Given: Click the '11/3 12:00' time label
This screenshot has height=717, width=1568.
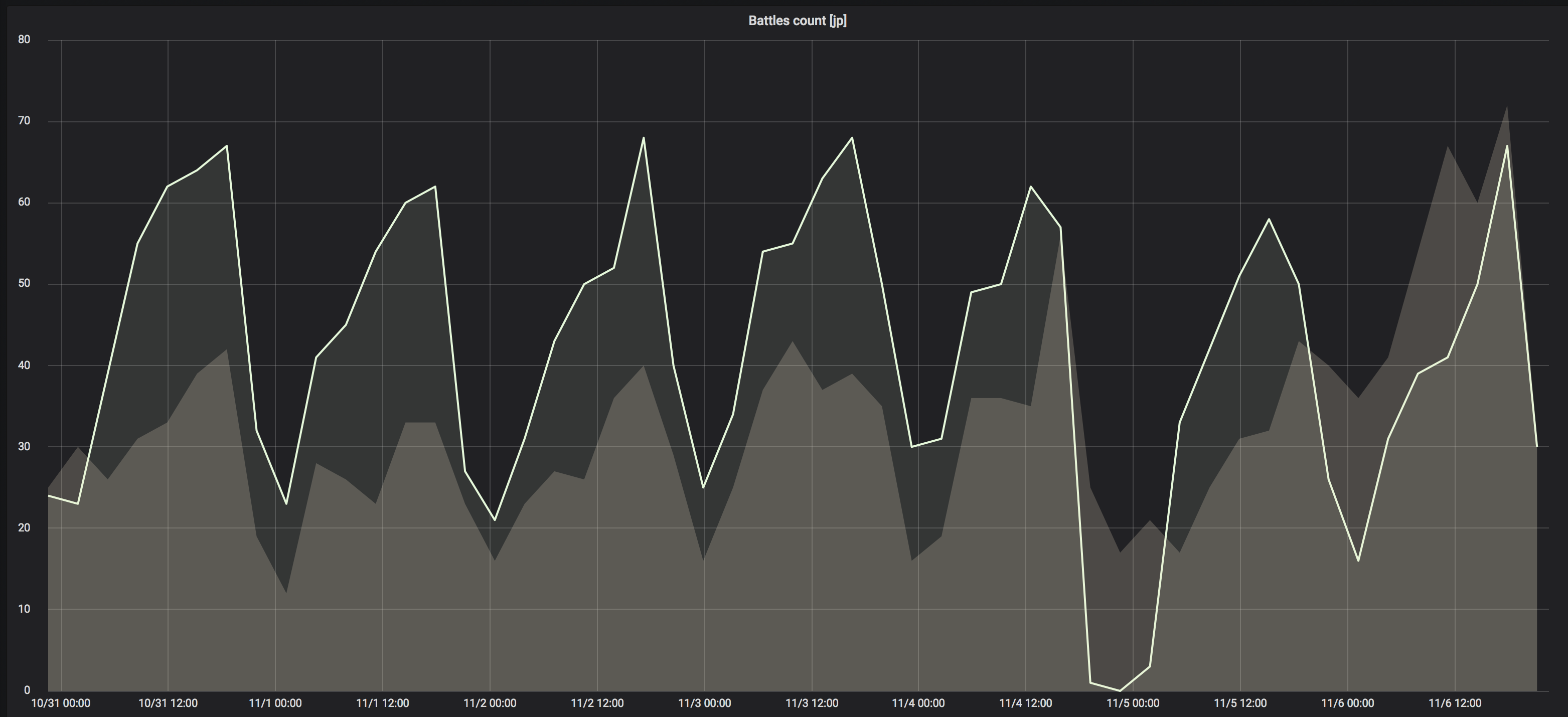Looking at the screenshot, I should click(812, 703).
